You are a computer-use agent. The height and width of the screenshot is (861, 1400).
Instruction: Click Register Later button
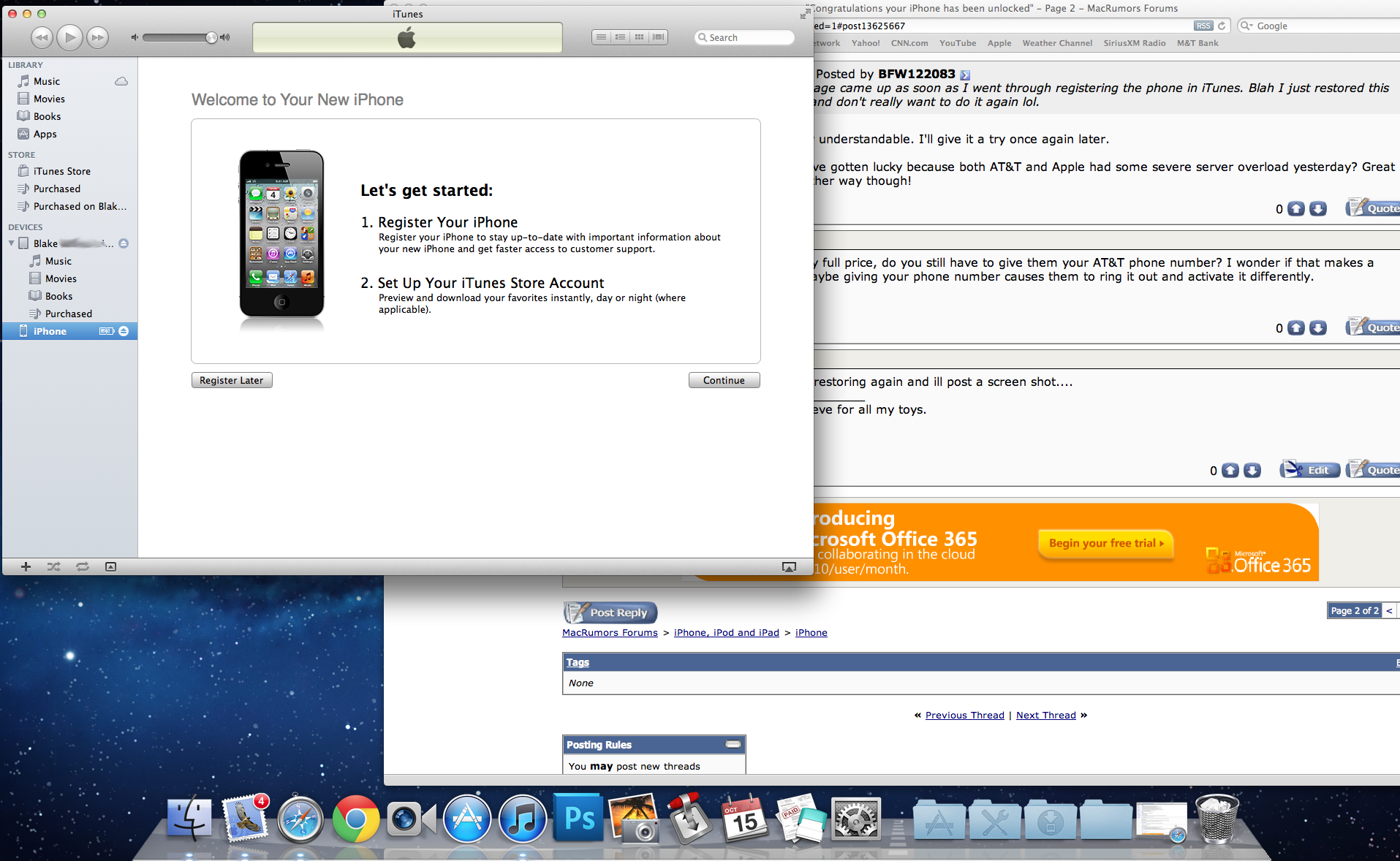pyautogui.click(x=232, y=380)
